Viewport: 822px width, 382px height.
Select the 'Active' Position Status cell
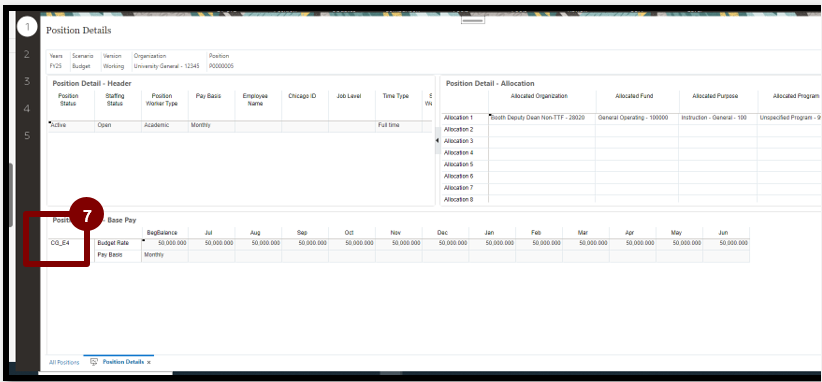click(x=71, y=126)
